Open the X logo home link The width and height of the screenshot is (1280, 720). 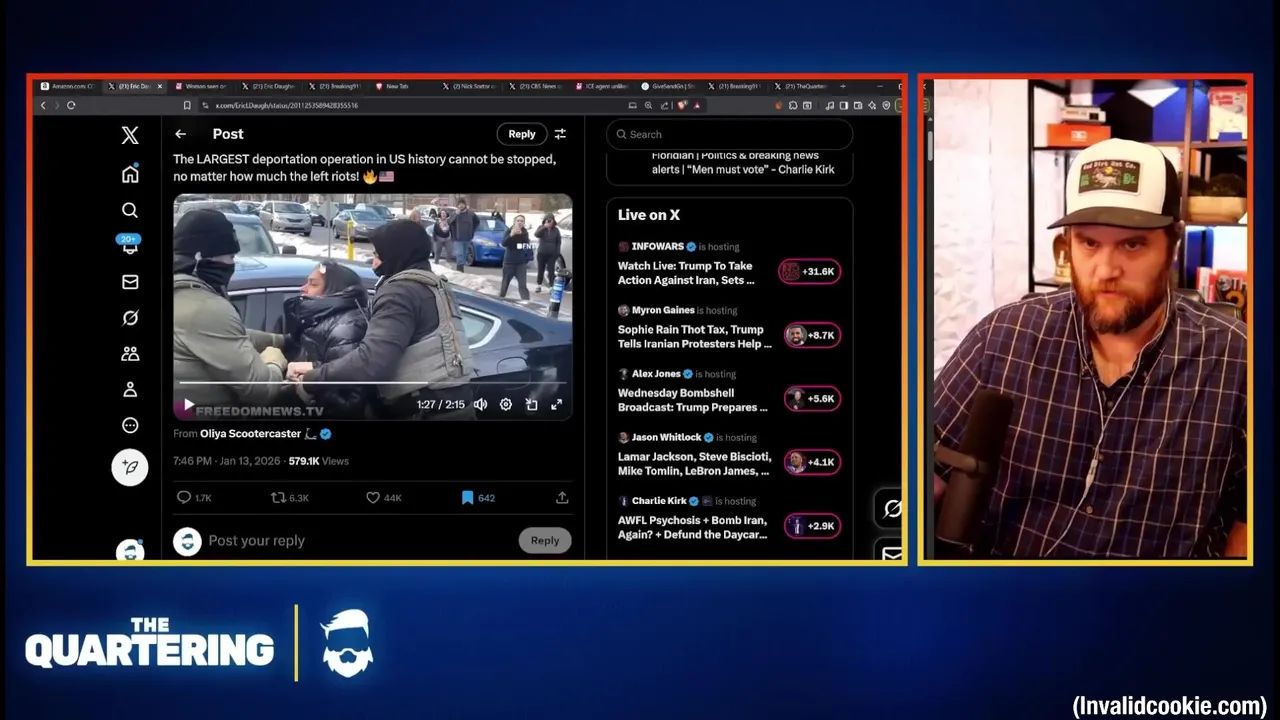pos(130,136)
